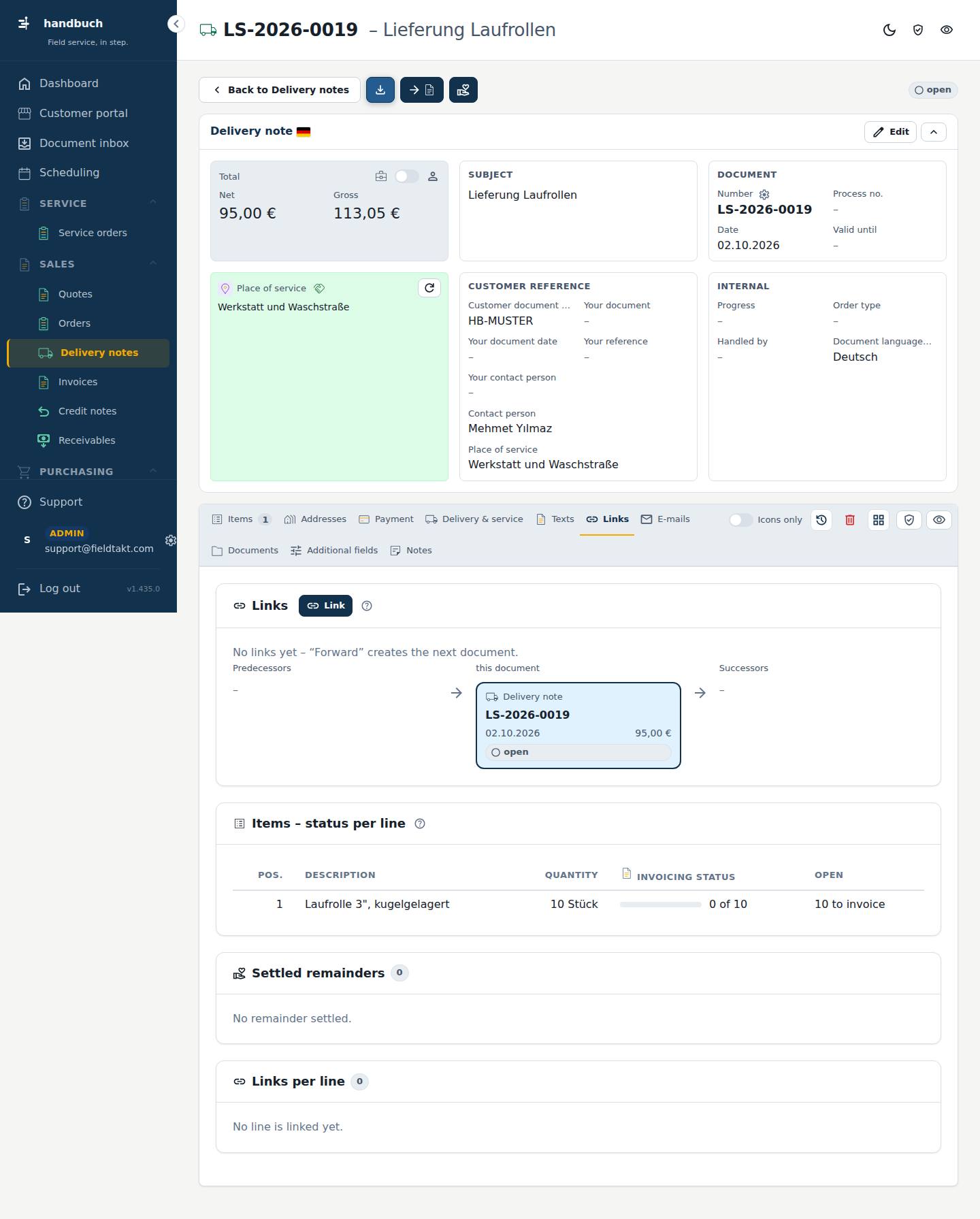This screenshot has width=980, height=1219.
Task: Click the person icon in Total card
Action: click(x=433, y=176)
